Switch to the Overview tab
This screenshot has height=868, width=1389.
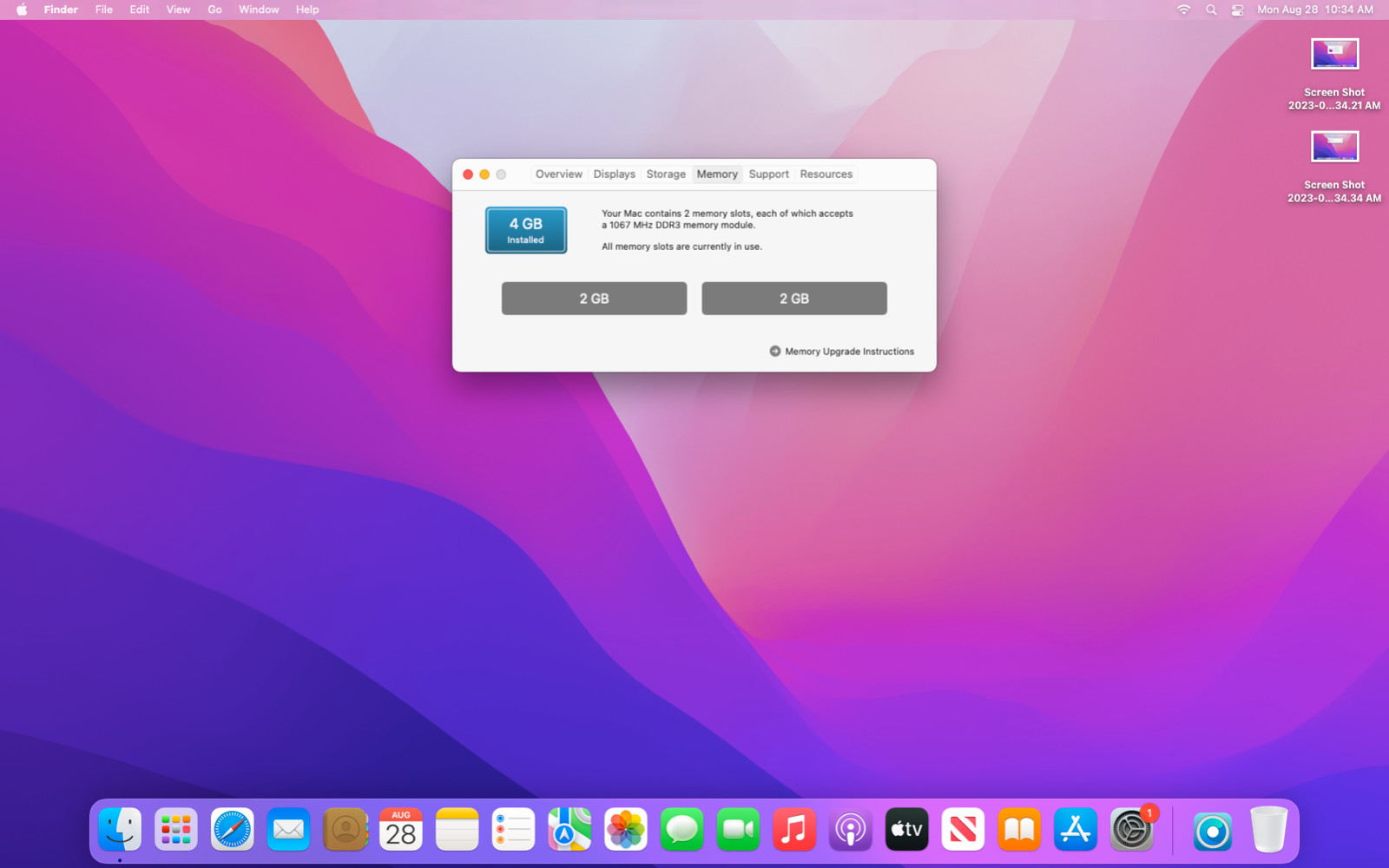pyautogui.click(x=559, y=174)
